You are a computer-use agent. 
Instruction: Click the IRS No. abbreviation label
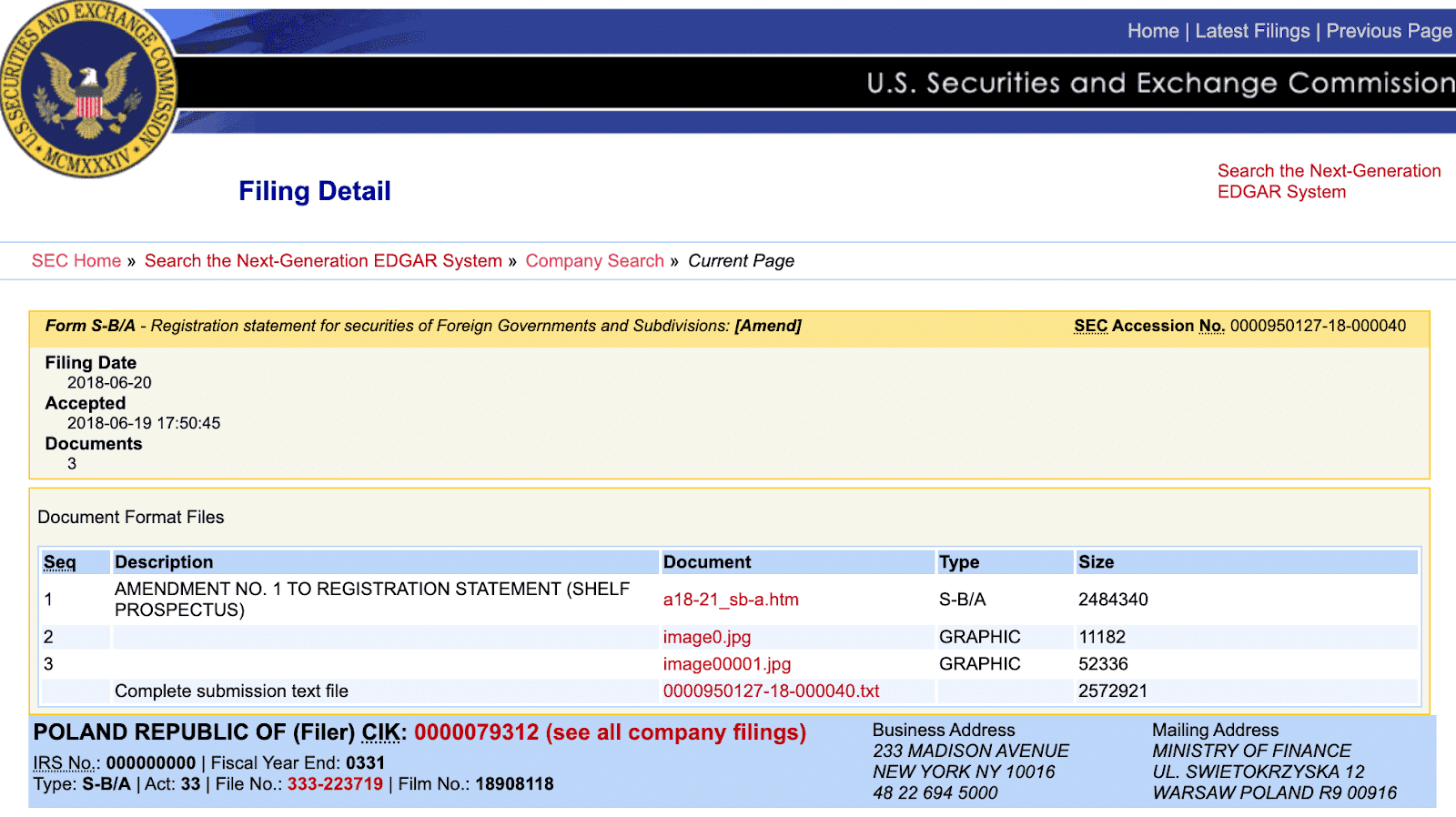64,763
